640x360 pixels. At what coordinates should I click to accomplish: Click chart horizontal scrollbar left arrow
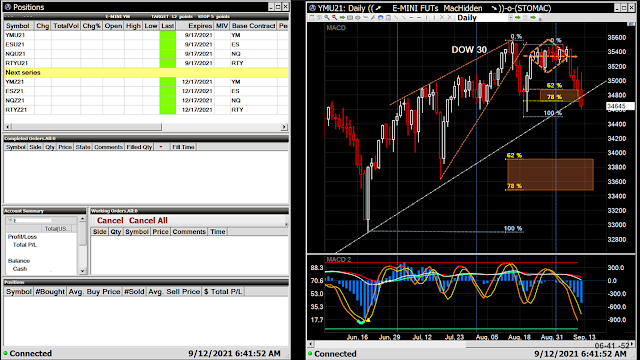click(x=310, y=344)
